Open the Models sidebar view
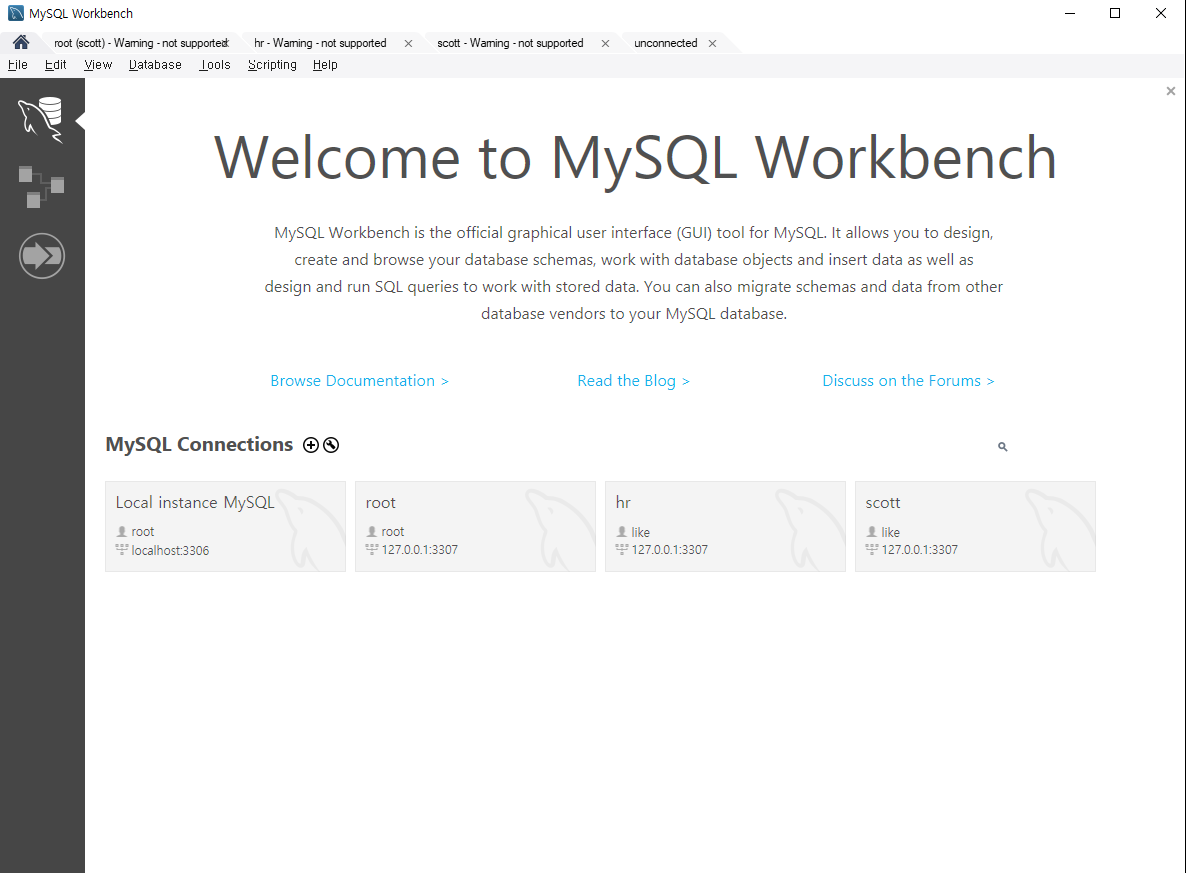Screen dimensions: 1186x873 (41, 187)
